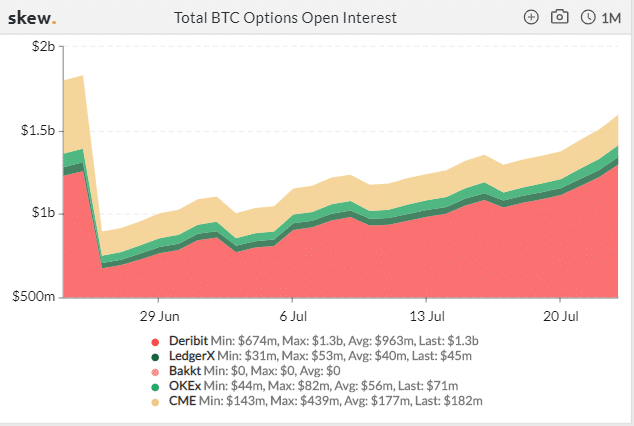Click the Total BTC Options Open Interest title
634x426 pixels.
click(285, 18)
